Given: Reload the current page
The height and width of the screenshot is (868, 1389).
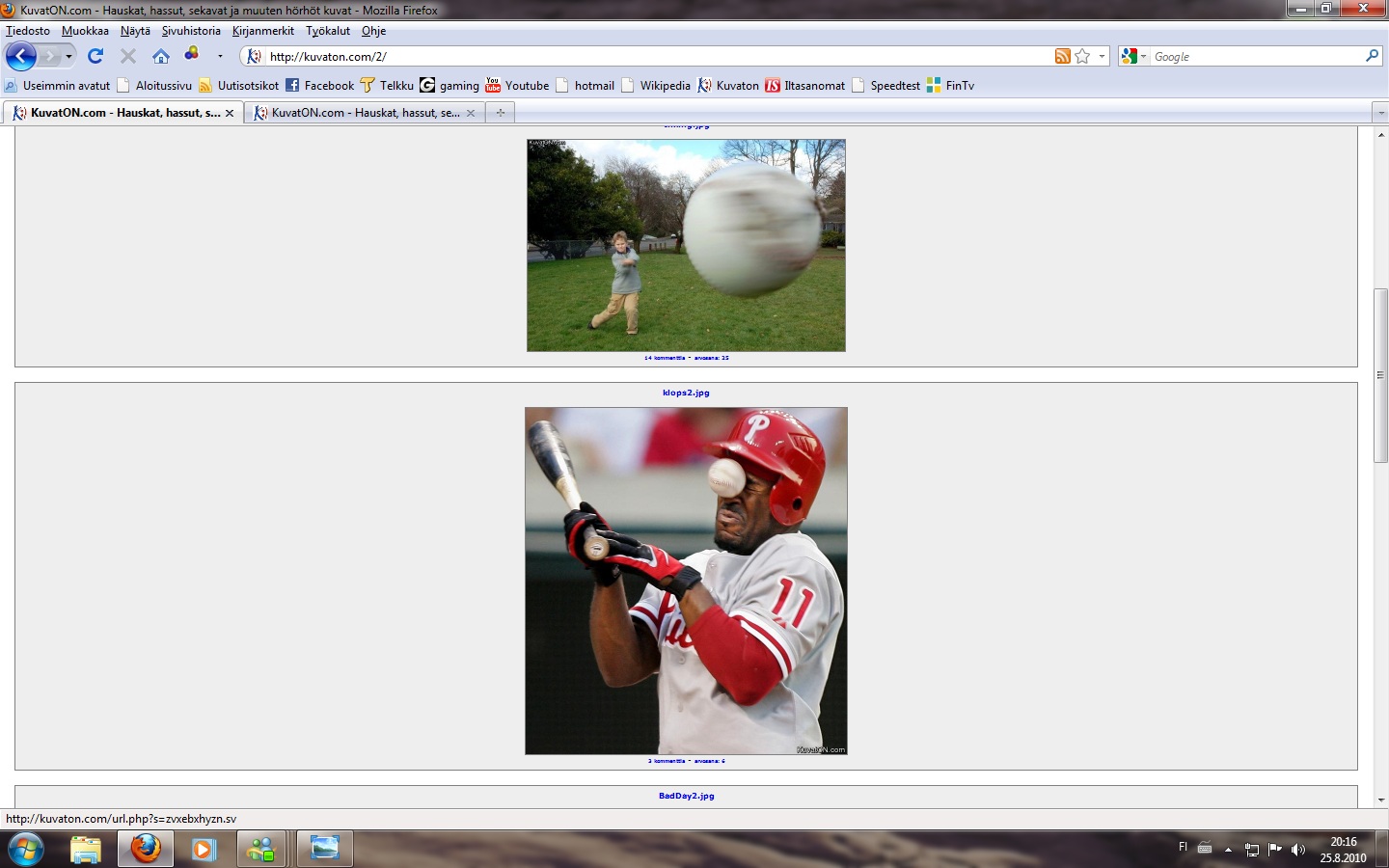Looking at the screenshot, I should [95, 56].
